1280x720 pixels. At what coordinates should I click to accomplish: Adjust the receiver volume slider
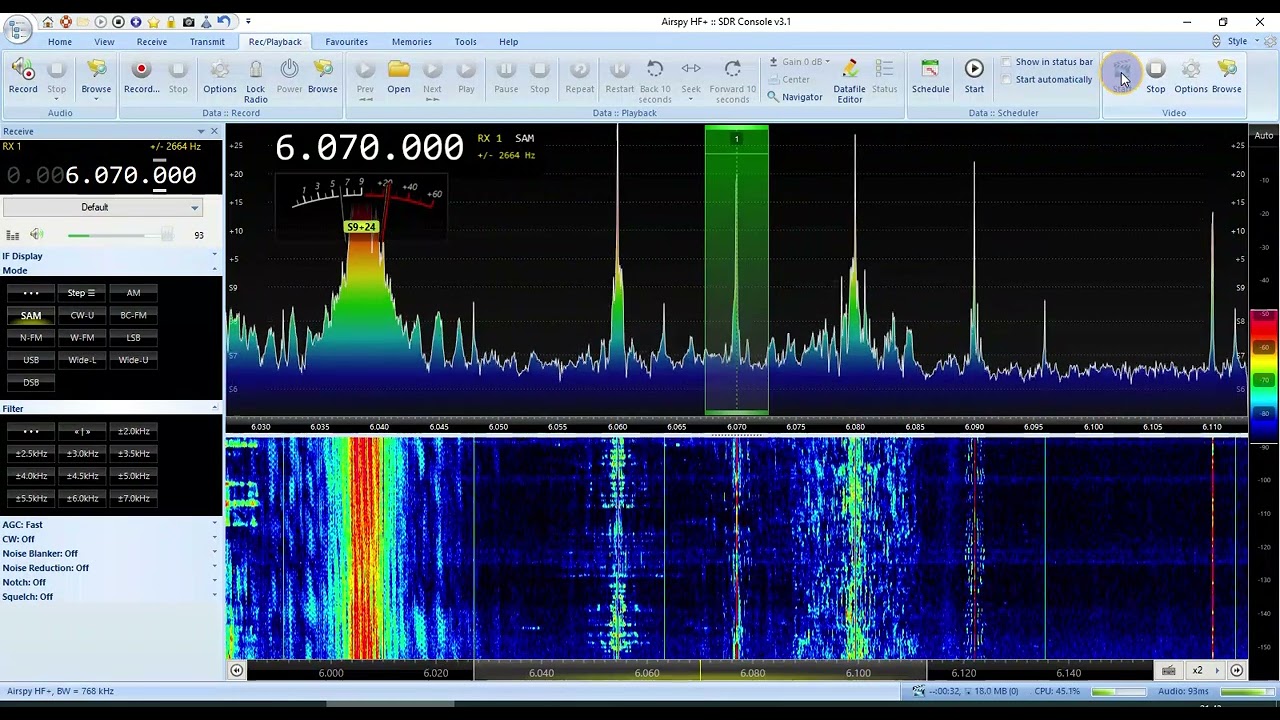coord(120,236)
